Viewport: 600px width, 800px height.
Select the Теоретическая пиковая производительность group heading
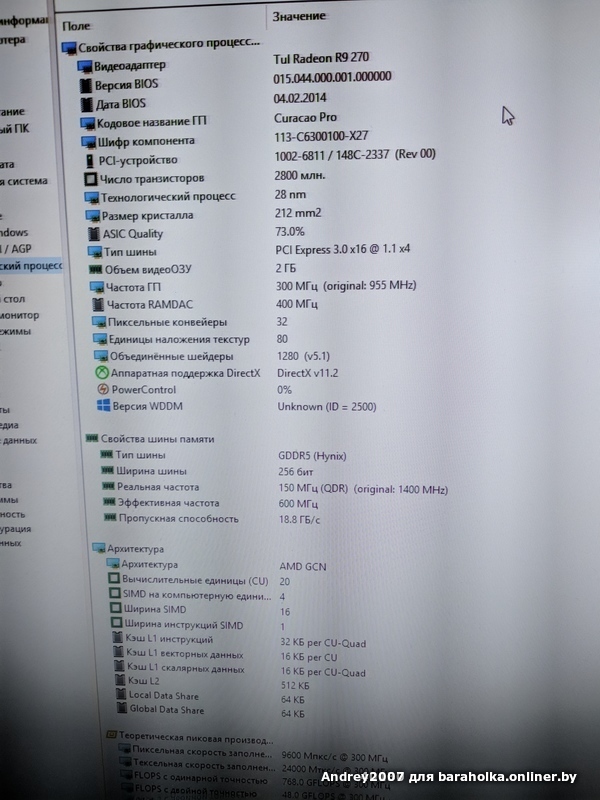pos(190,738)
